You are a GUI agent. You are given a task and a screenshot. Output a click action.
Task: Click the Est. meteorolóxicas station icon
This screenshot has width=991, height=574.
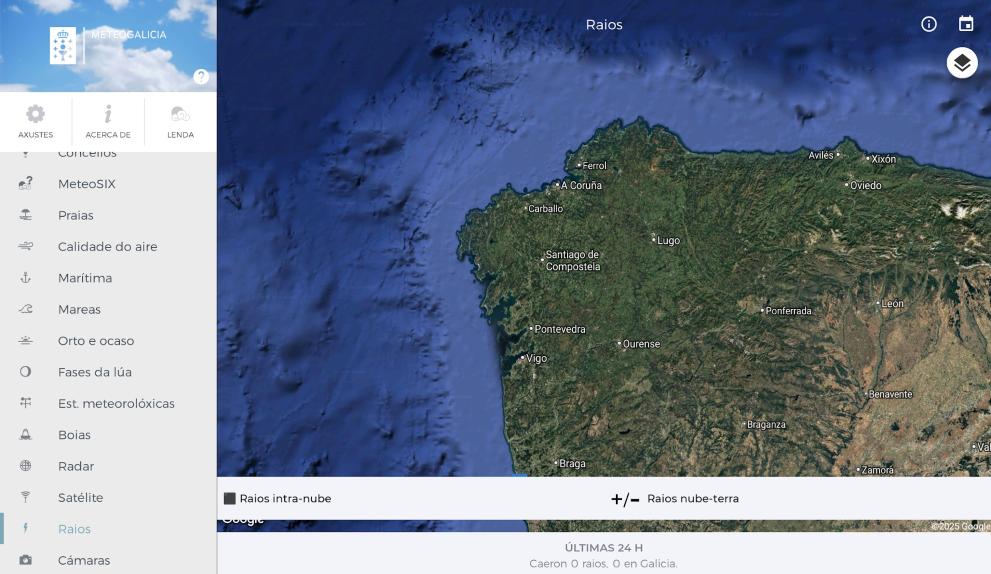25,403
